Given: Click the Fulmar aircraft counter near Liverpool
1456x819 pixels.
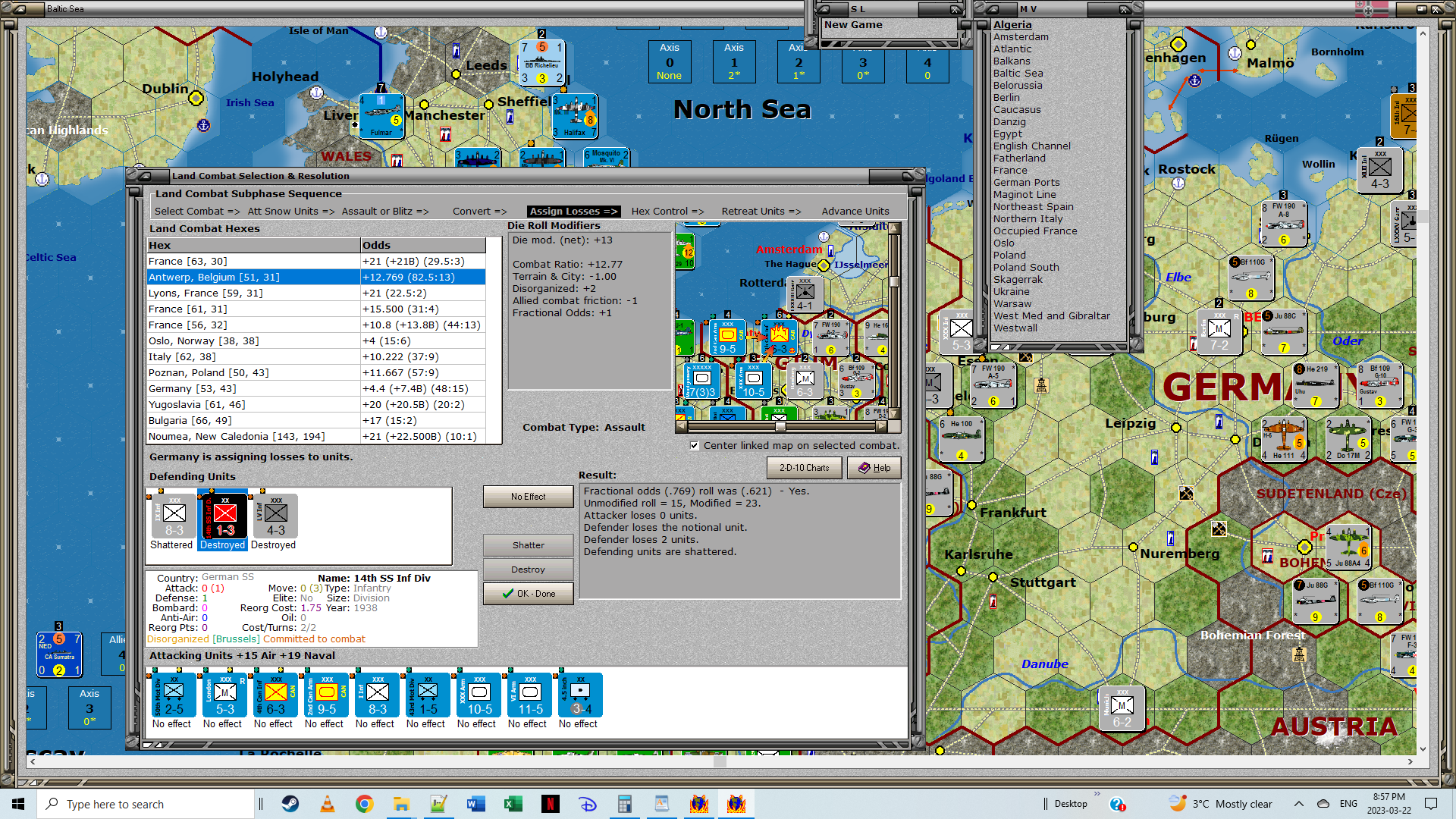Looking at the screenshot, I should (x=381, y=115).
